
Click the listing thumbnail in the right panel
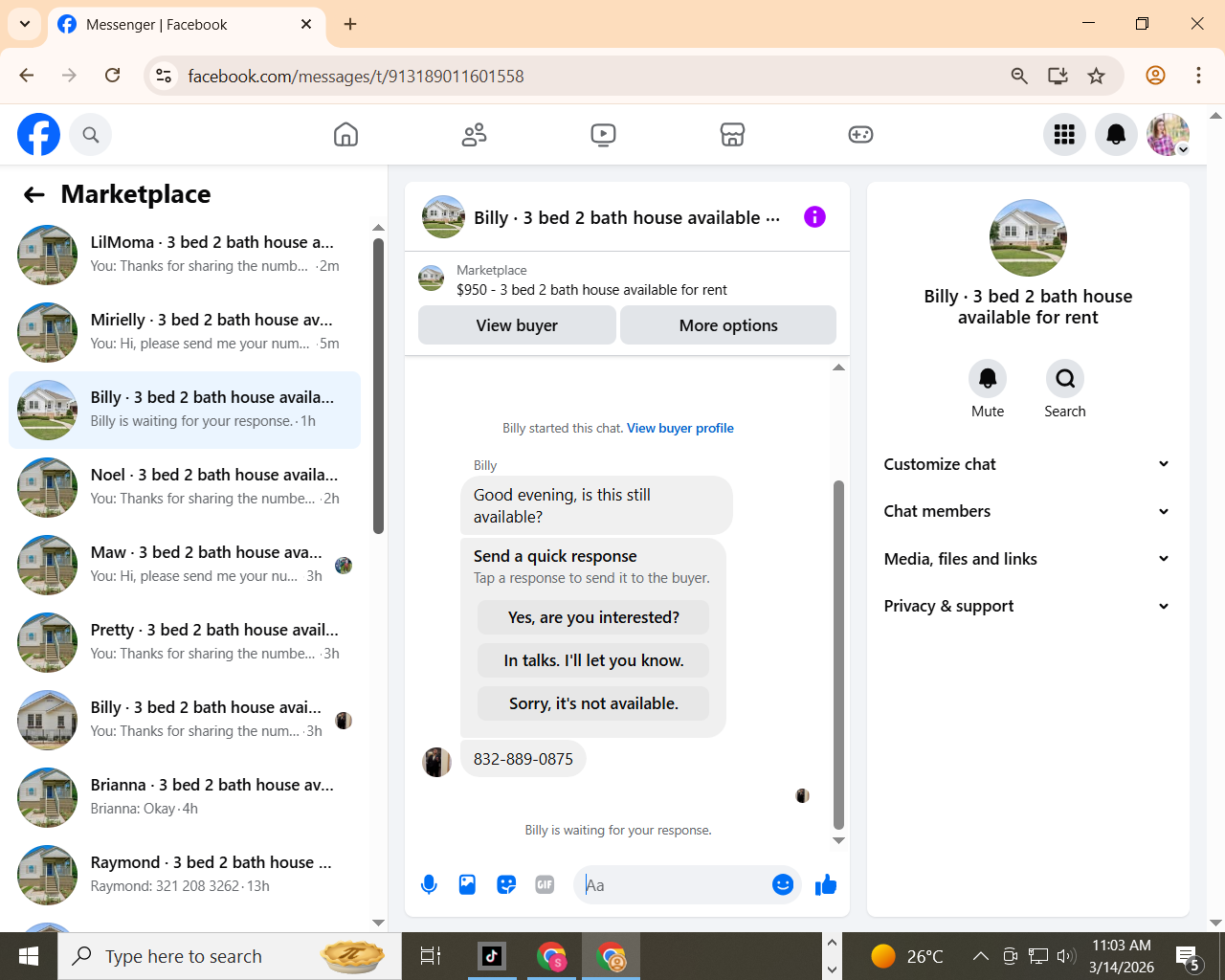click(x=1028, y=238)
